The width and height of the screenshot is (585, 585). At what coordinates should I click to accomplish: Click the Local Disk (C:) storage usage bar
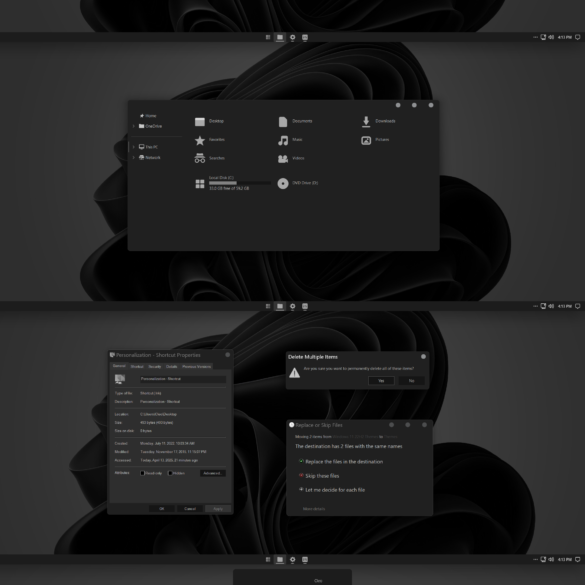tap(240, 183)
